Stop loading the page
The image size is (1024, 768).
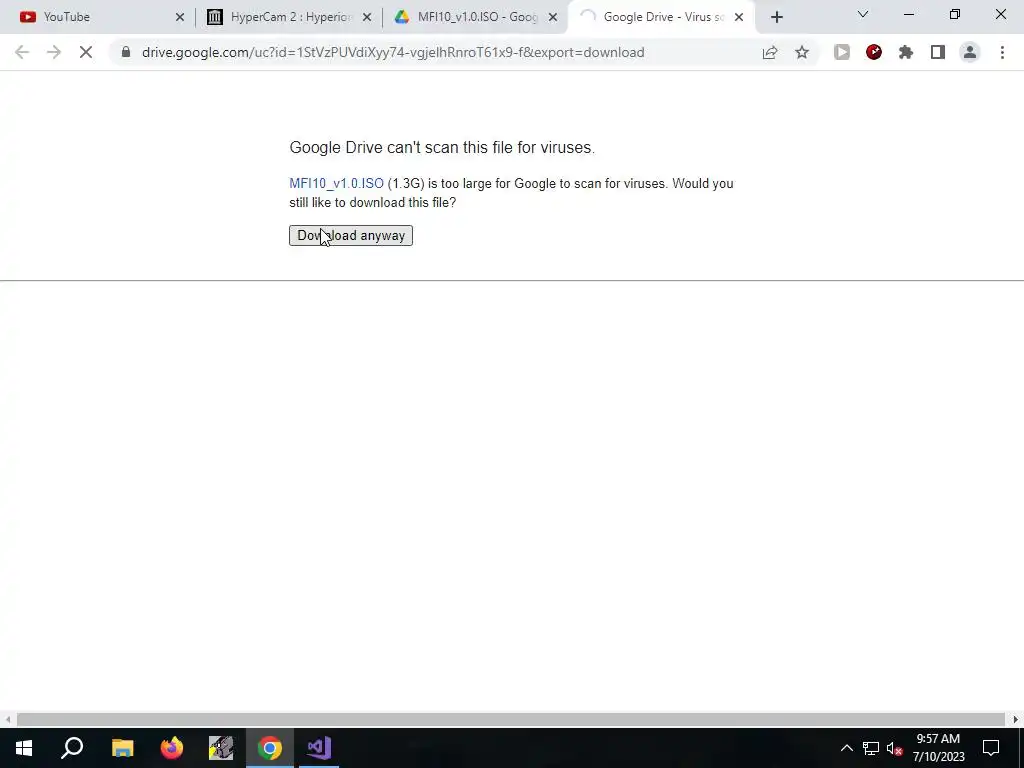(x=86, y=52)
